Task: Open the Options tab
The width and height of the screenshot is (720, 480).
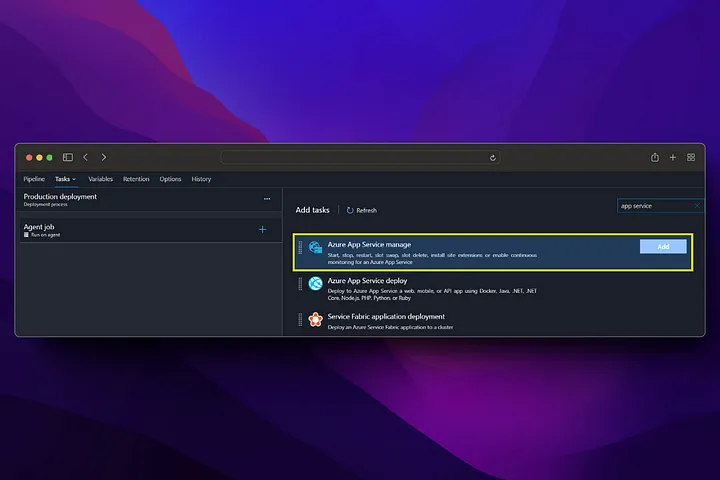Action: 170,179
